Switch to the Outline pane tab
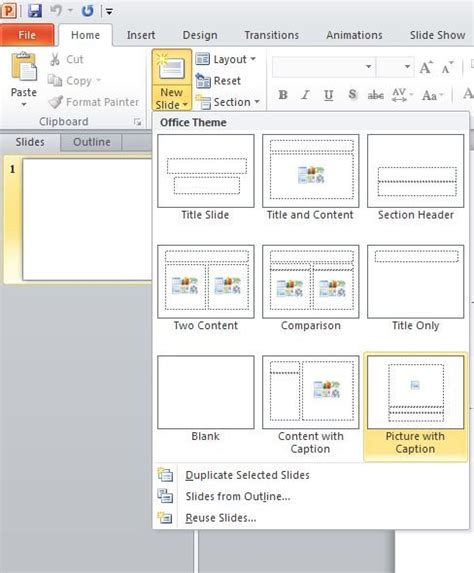The height and width of the screenshot is (573, 474). click(x=91, y=142)
